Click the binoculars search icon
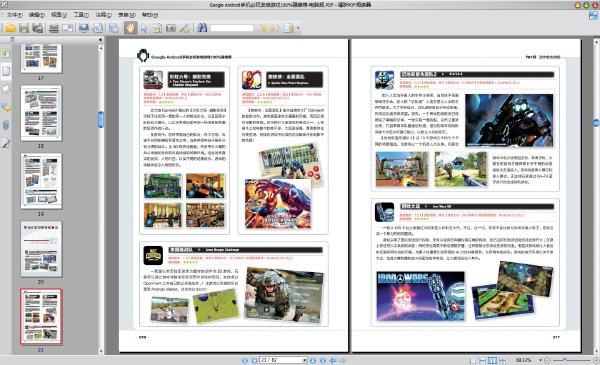 [202, 28]
